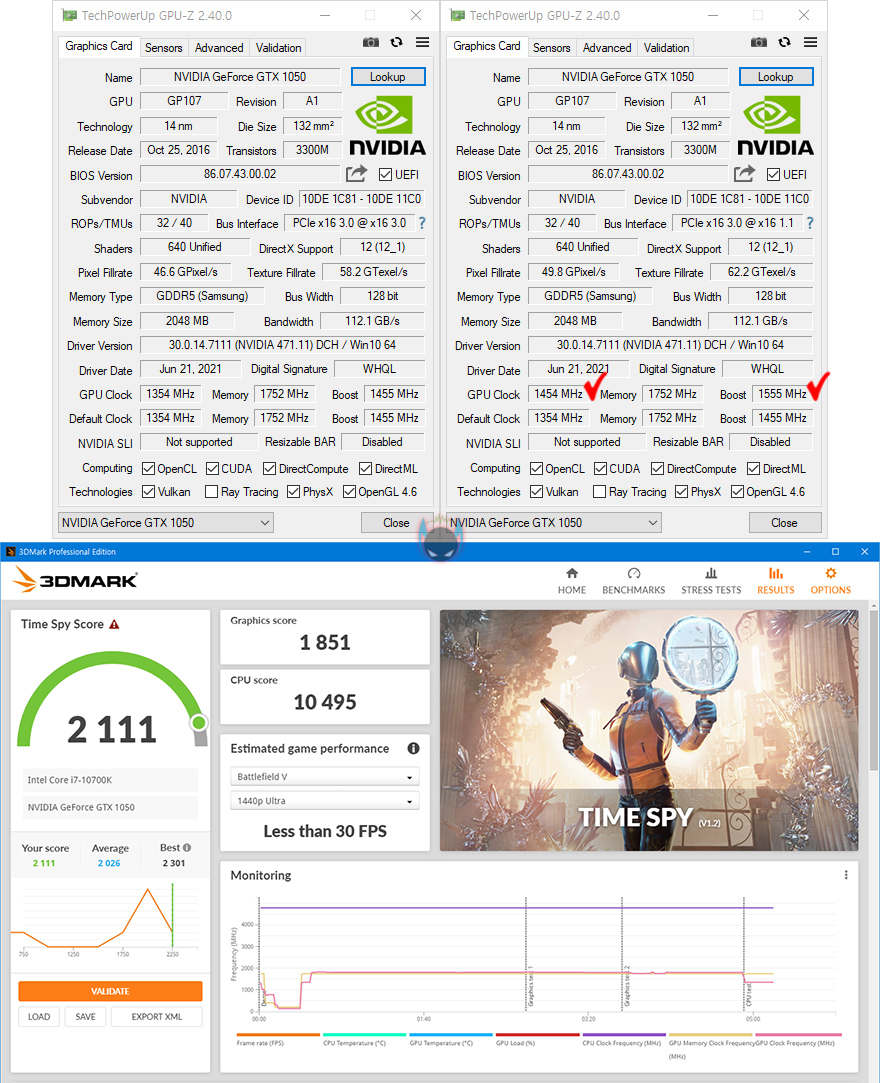Open Monitoring panel three-dot menu
880x1083 pixels.
tap(846, 875)
